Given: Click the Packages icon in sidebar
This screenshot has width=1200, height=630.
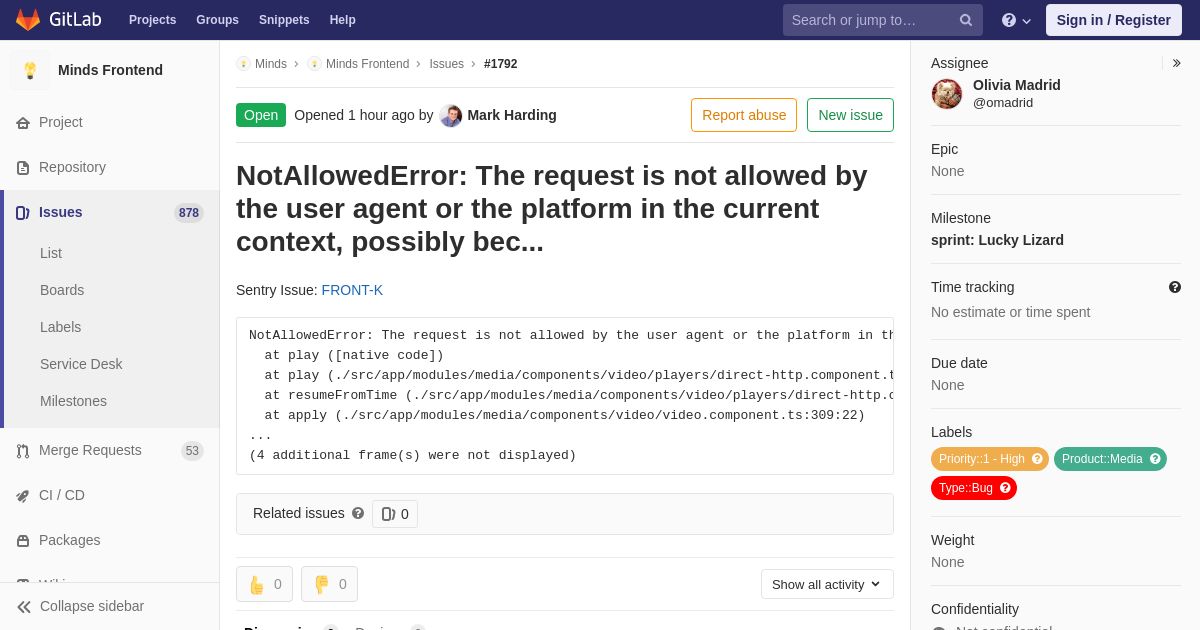Looking at the screenshot, I should (x=23, y=541).
